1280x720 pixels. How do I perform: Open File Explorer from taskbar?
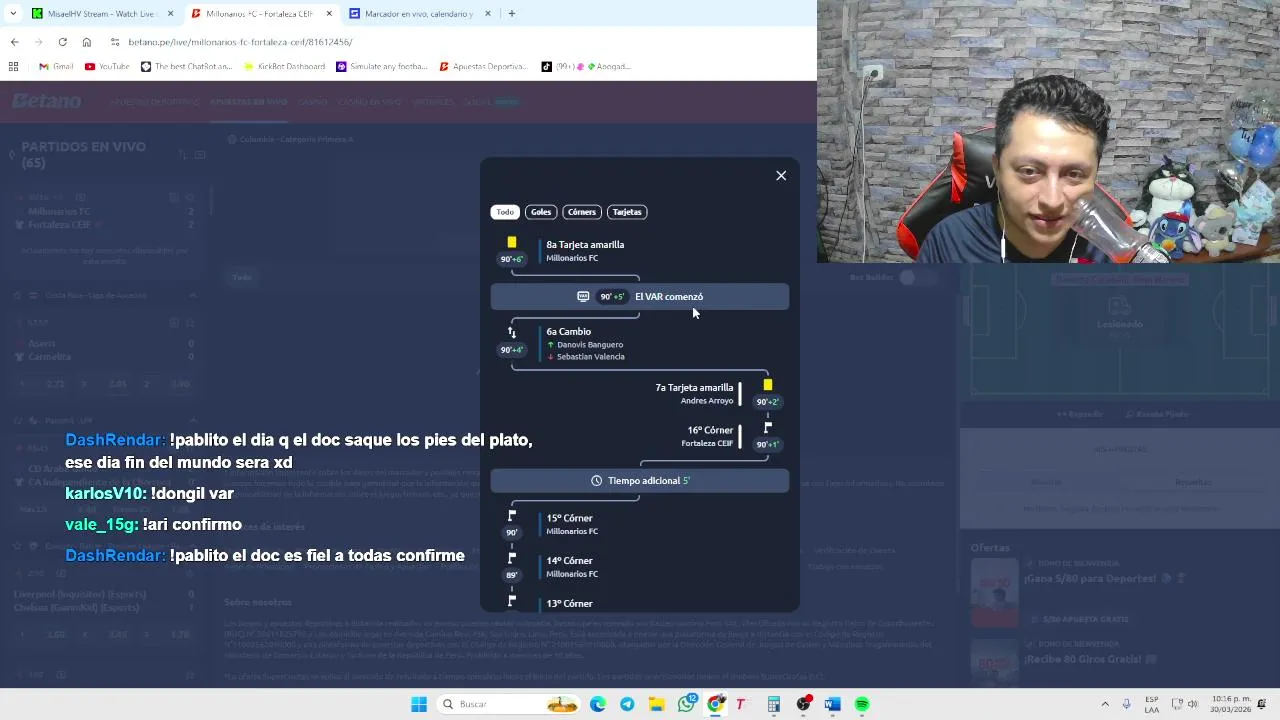click(x=656, y=704)
